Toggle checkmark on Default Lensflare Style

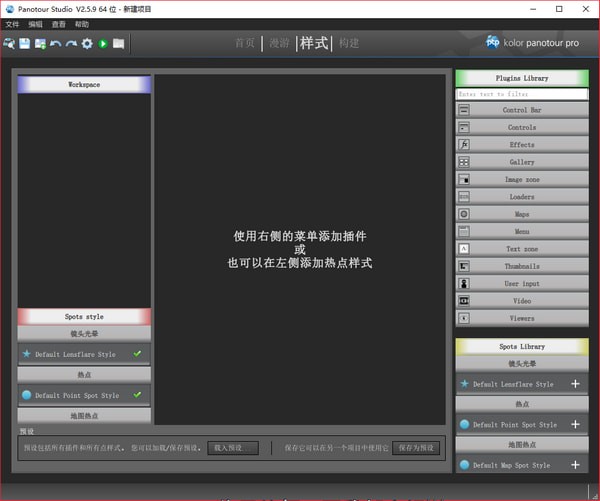pyautogui.click(x=136, y=353)
